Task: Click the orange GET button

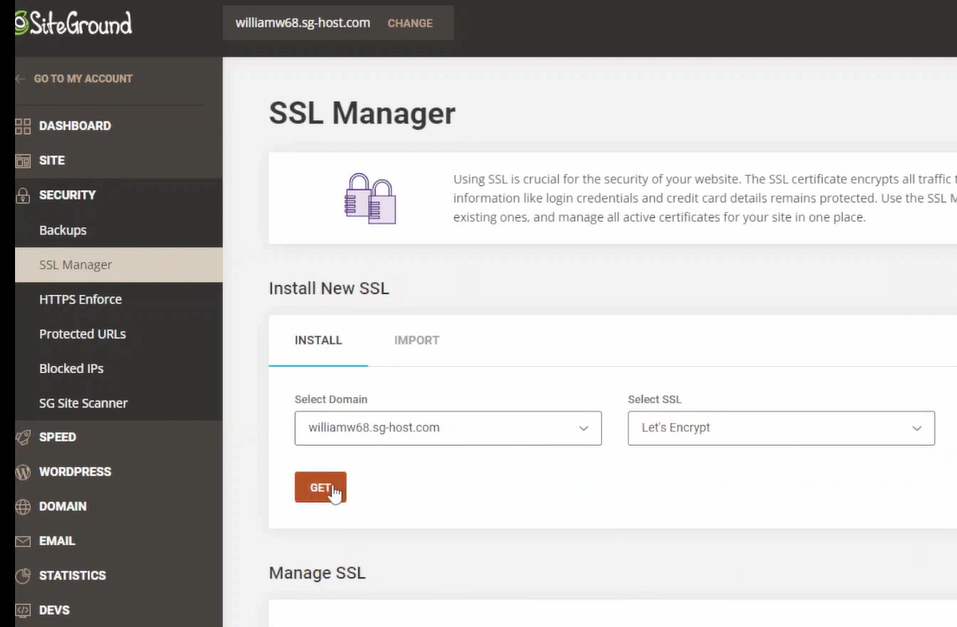Action: point(320,487)
